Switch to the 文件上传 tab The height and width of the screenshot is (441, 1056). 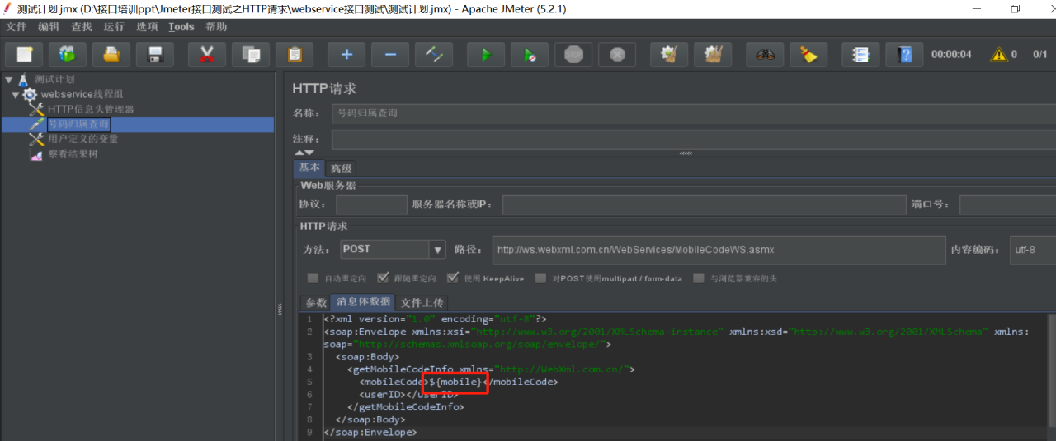pyautogui.click(x=420, y=302)
